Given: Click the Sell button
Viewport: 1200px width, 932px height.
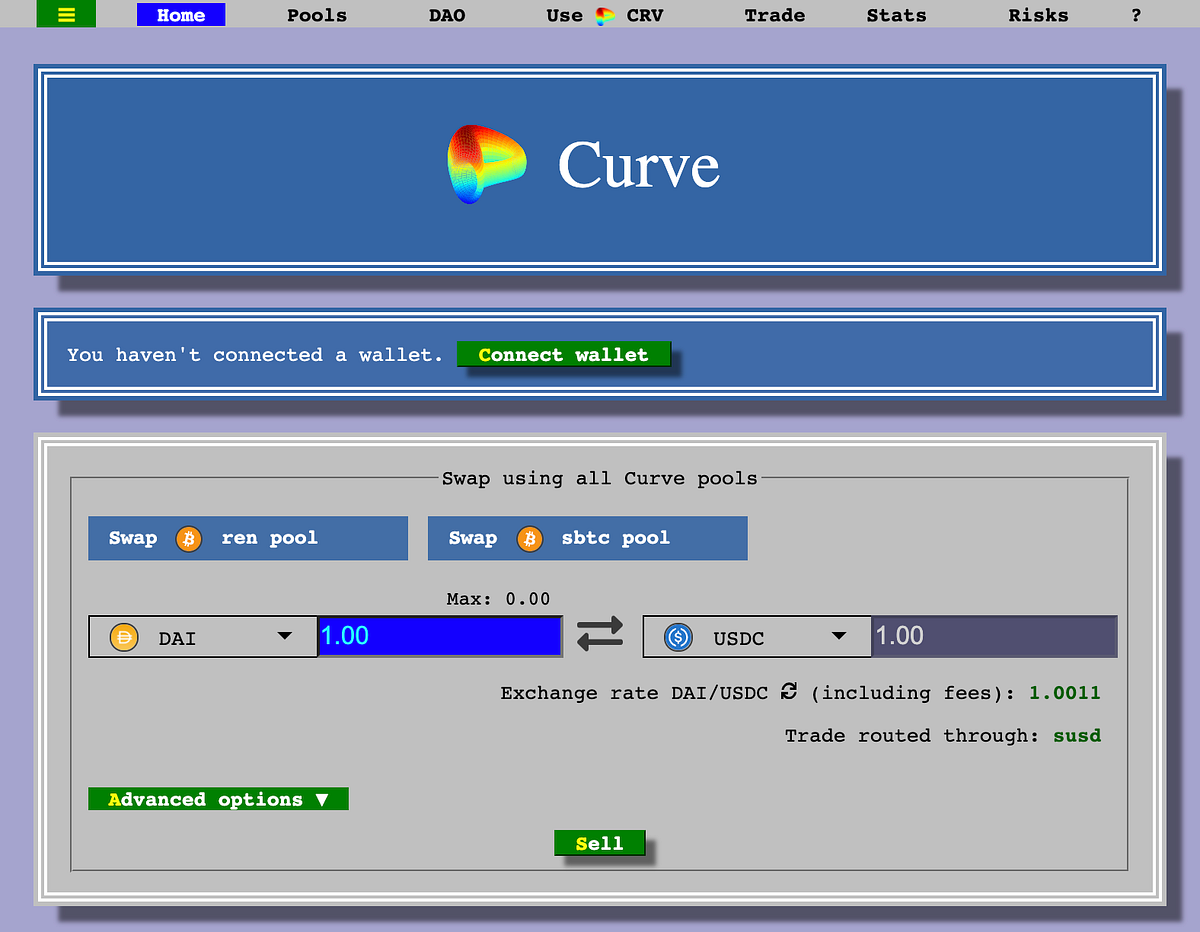Looking at the screenshot, I should 599,843.
